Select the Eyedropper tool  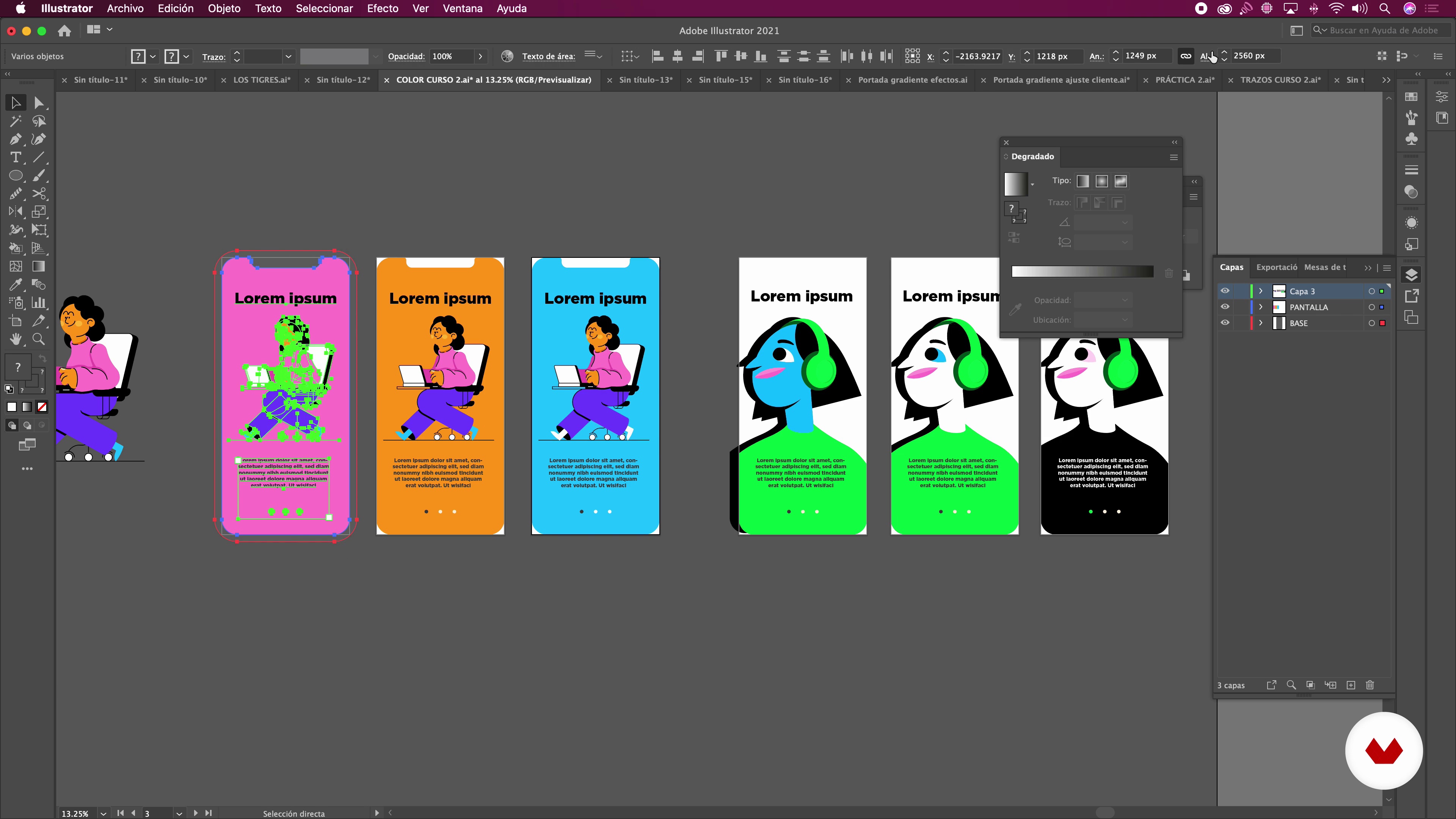[x=15, y=284]
